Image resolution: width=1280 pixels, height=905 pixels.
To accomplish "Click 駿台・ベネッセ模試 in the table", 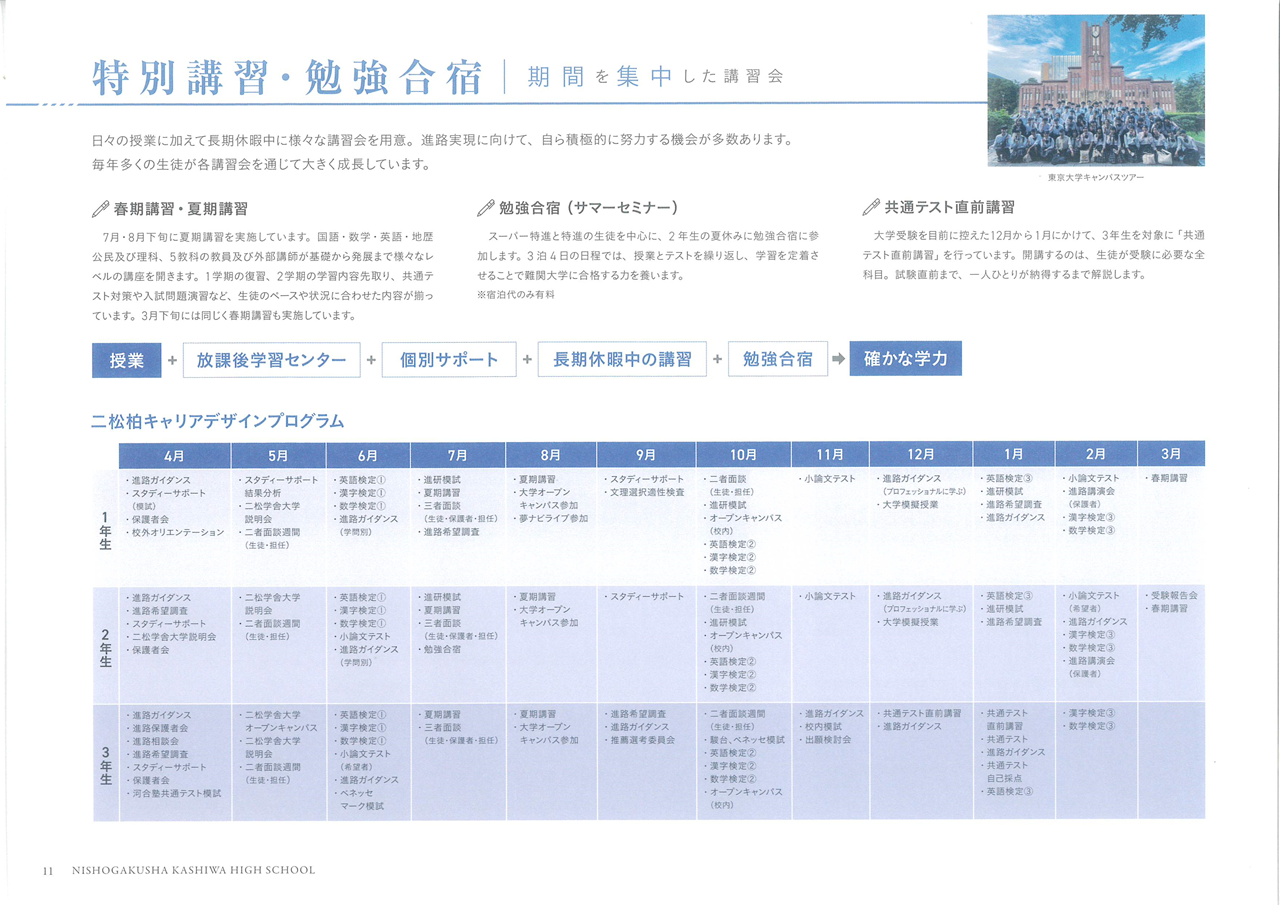I will [746, 740].
